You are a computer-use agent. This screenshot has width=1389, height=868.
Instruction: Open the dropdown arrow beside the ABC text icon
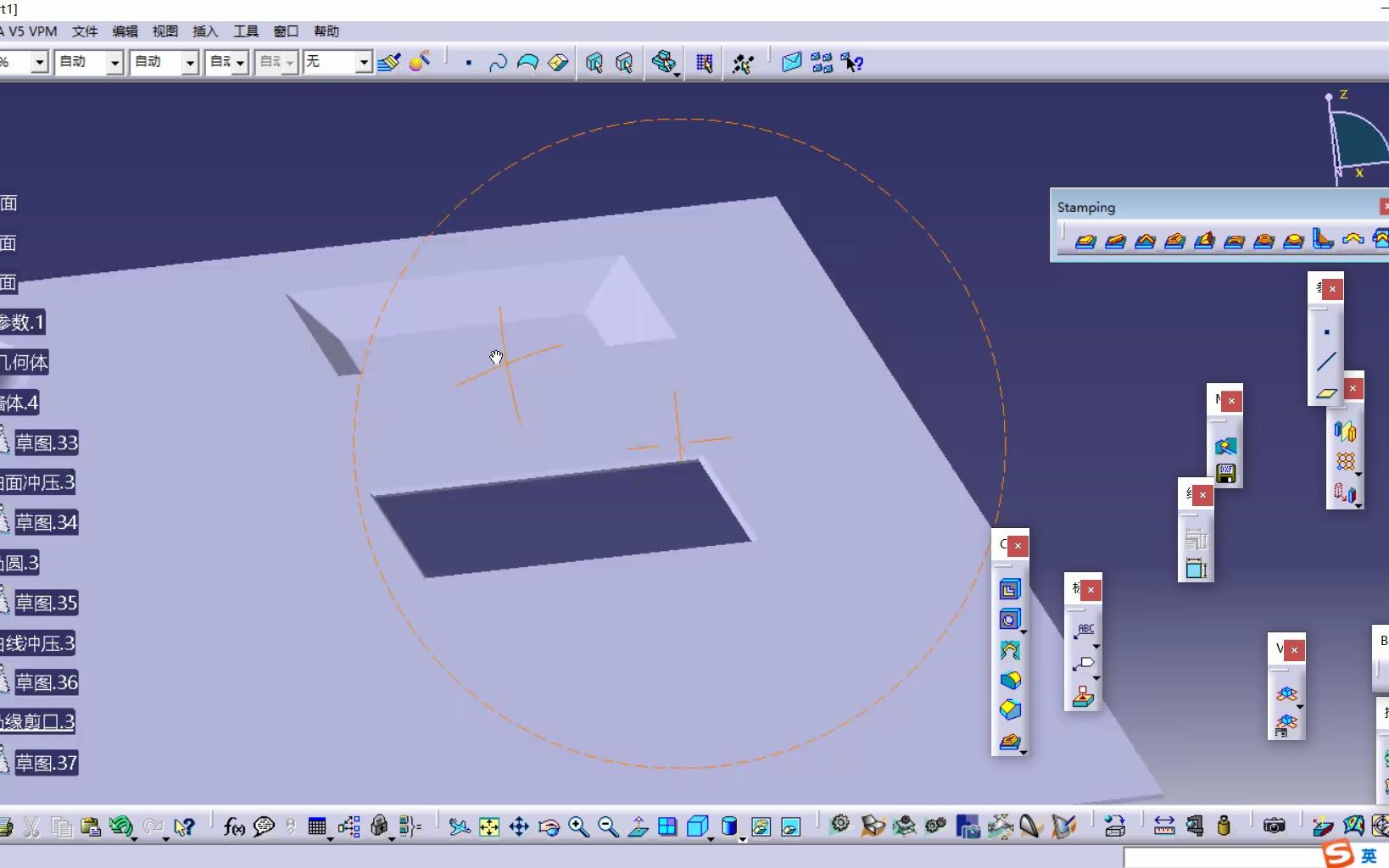(x=1096, y=646)
